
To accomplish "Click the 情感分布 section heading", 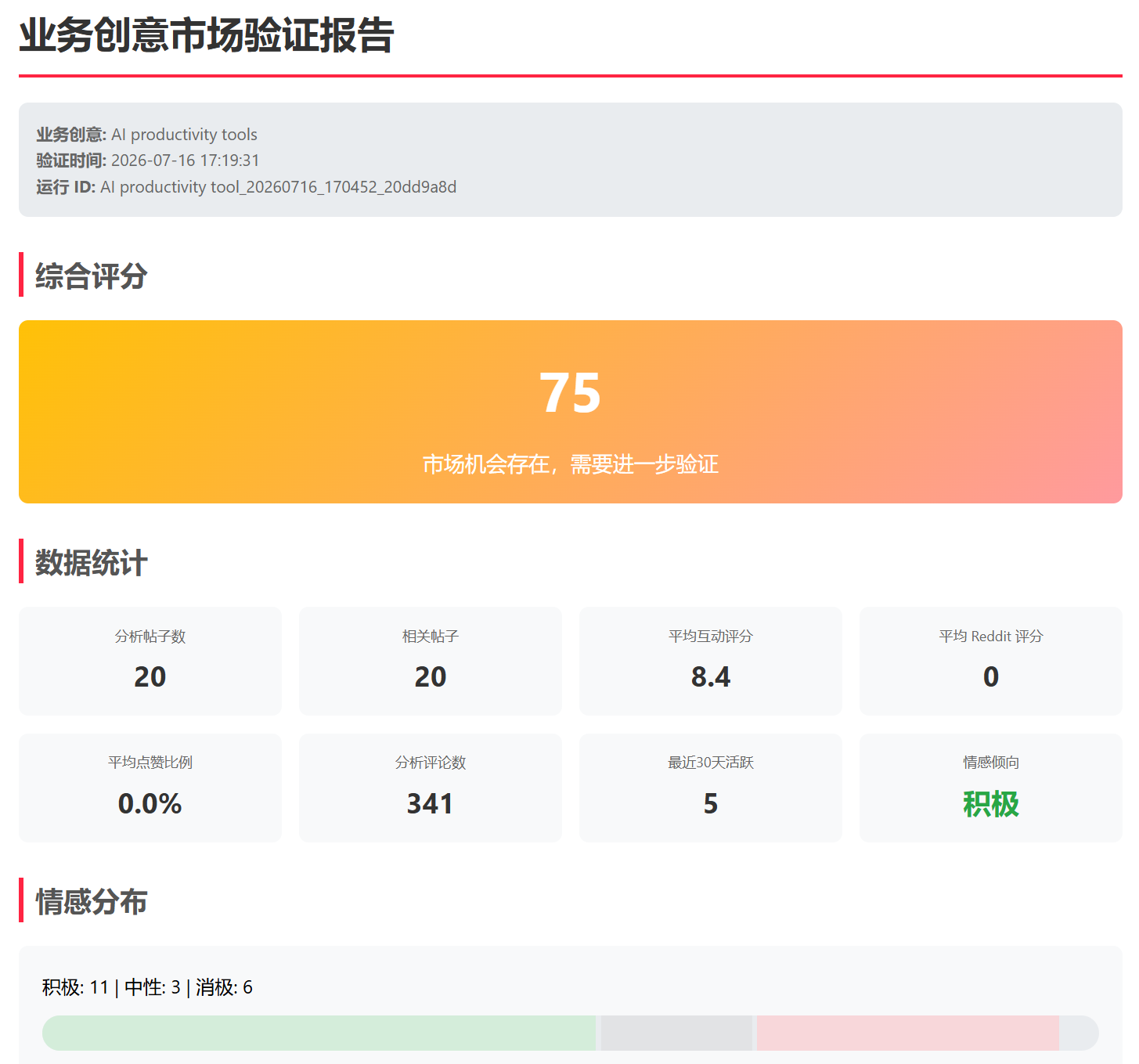I will 91,901.
